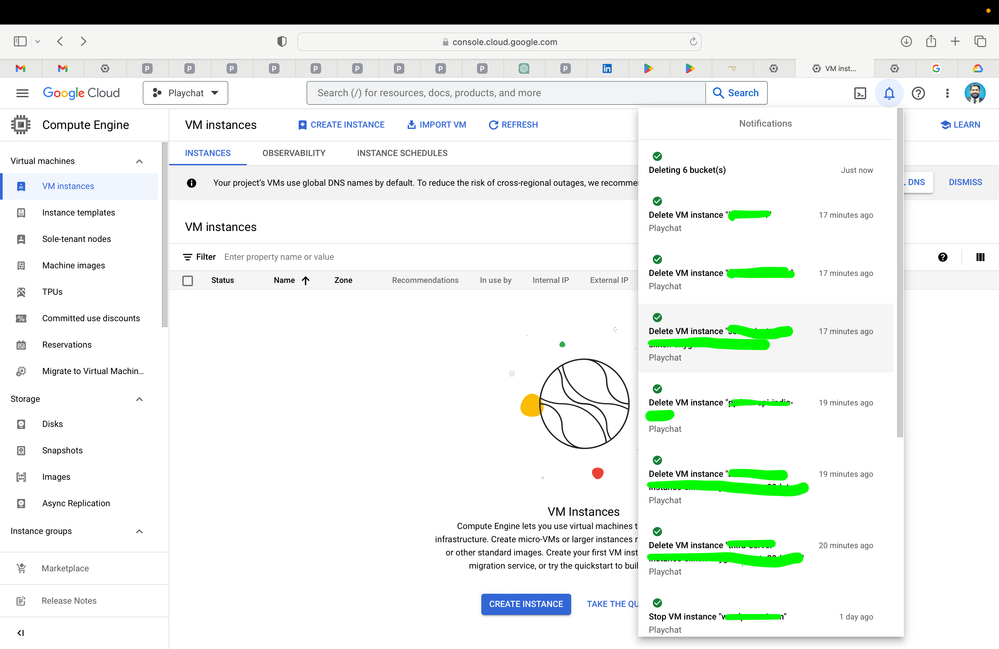
Task: Click the Zone column header
Action: [343, 280]
